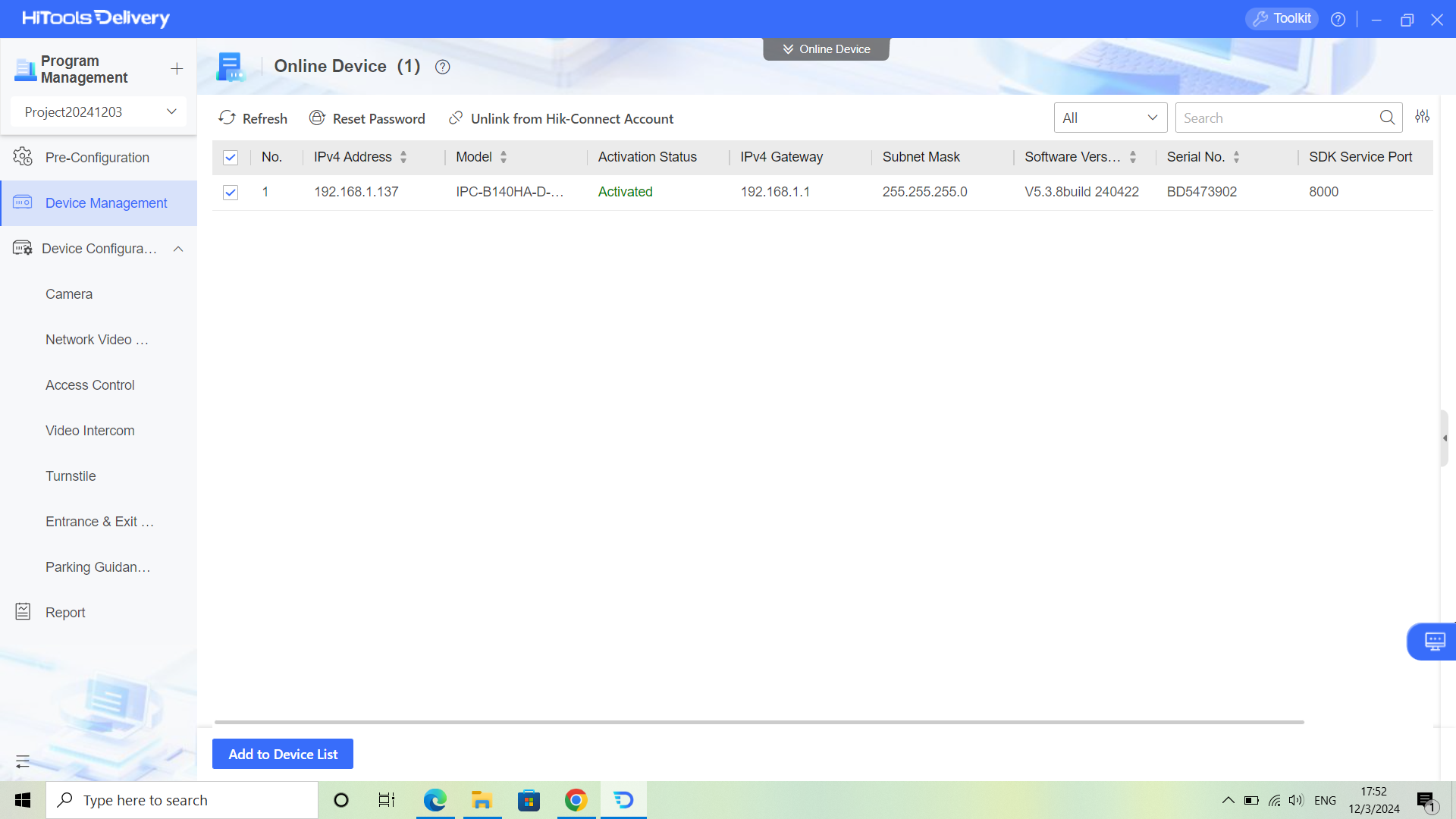Screen dimensions: 1456x819
Task: Click the Add to Device List button
Action: (282, 754)
